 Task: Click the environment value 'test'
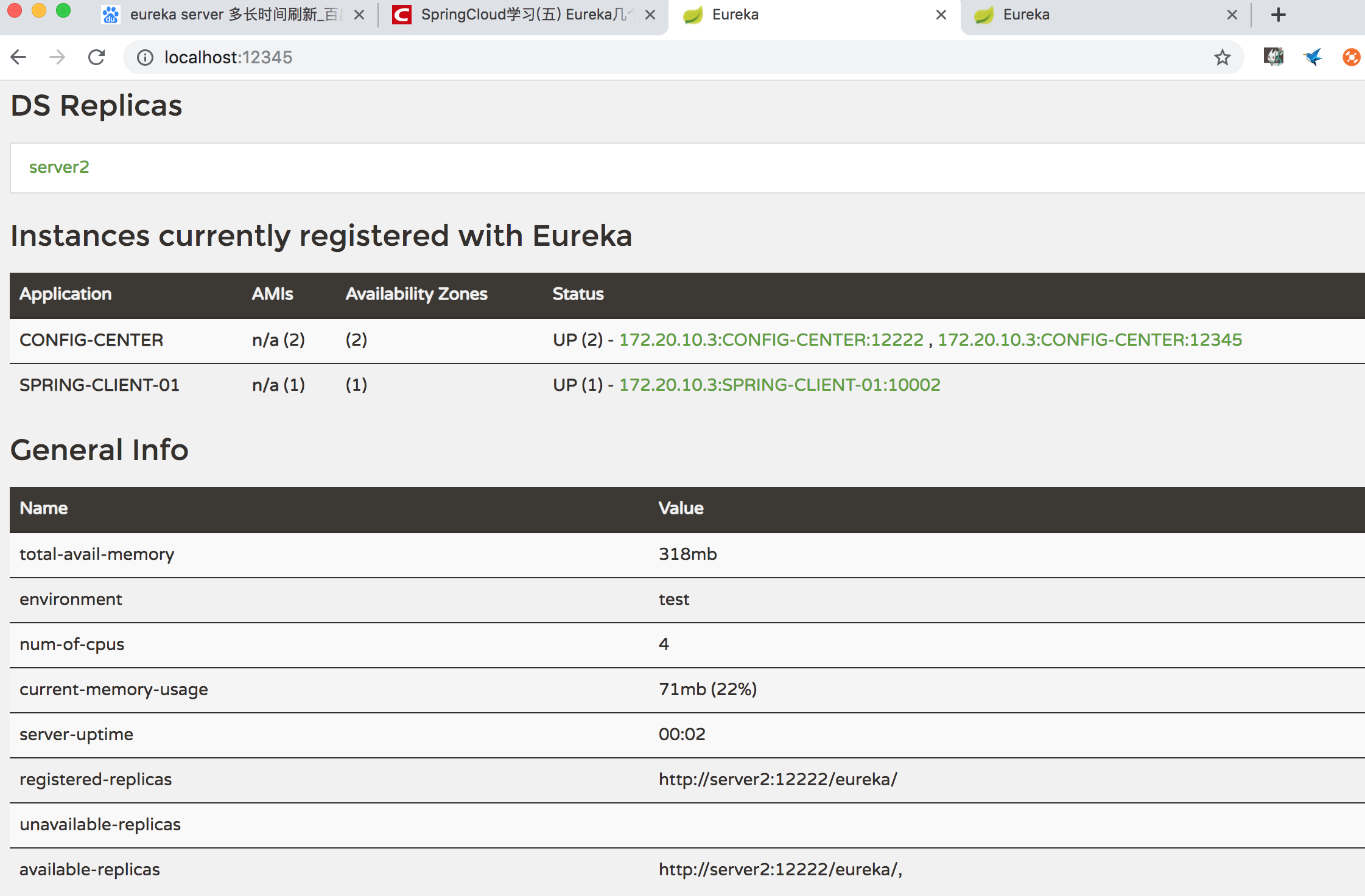[x=674, y=600]
